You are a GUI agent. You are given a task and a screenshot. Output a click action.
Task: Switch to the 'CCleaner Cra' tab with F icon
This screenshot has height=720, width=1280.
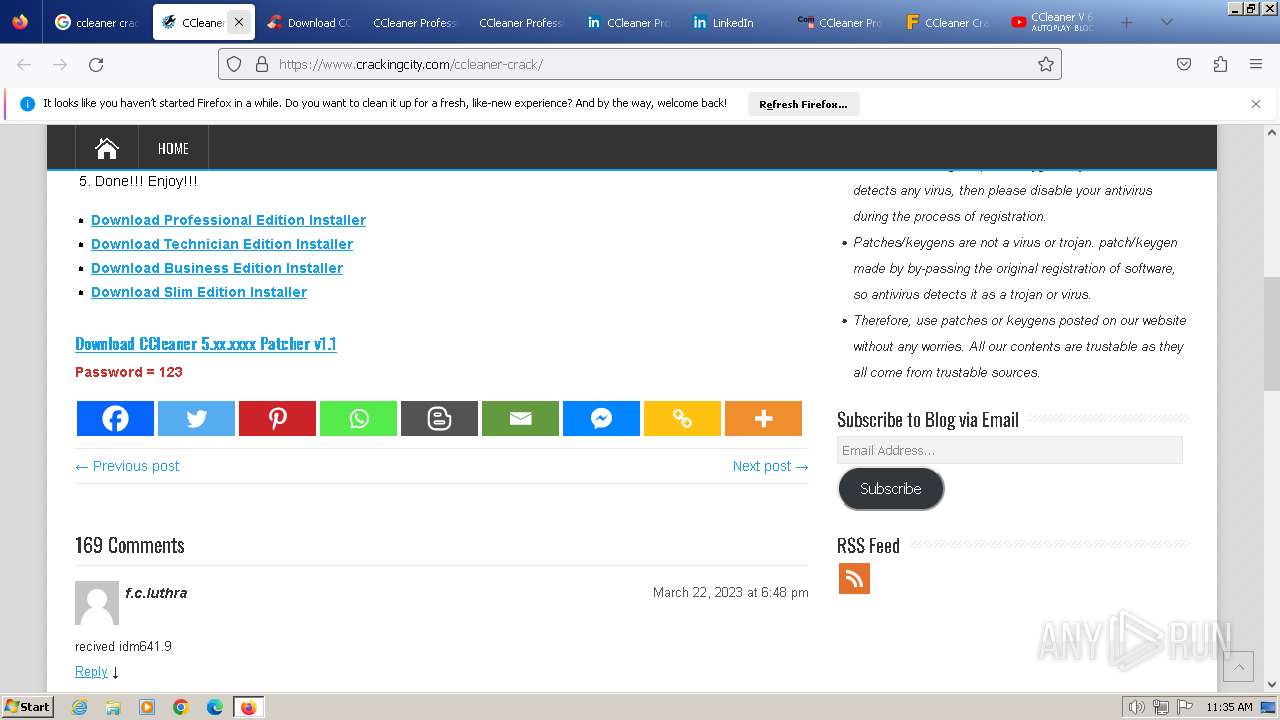[946, 22]
